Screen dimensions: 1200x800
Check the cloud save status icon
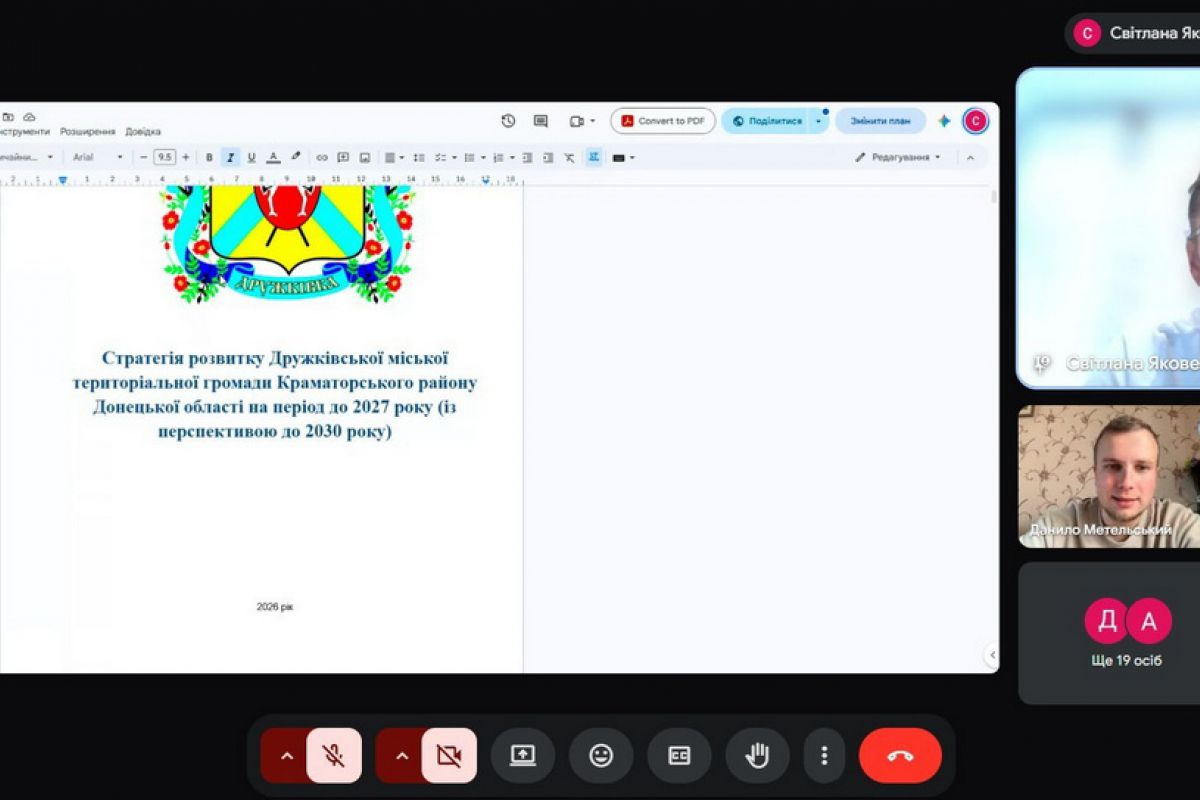[x=29, y=117]
